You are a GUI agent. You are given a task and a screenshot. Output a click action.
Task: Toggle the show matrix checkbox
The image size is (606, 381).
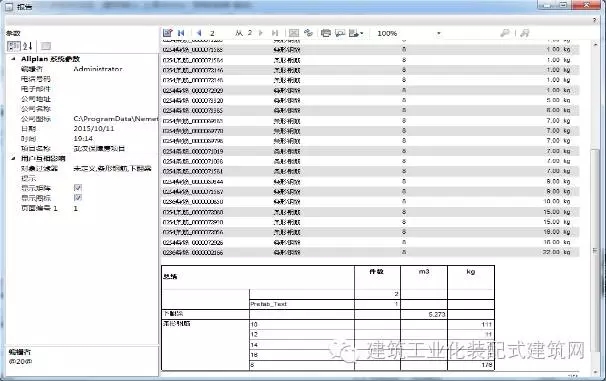pyautogui.click(x=78, y=188)
